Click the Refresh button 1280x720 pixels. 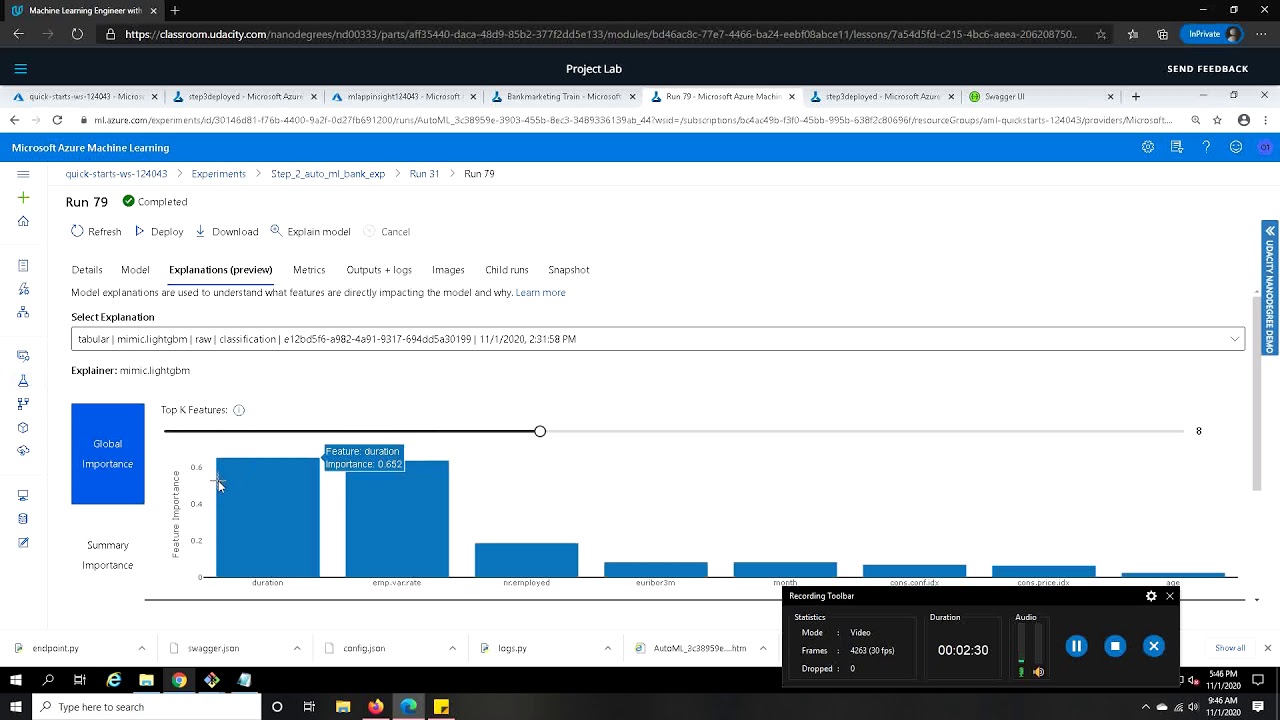coord(96,232)
